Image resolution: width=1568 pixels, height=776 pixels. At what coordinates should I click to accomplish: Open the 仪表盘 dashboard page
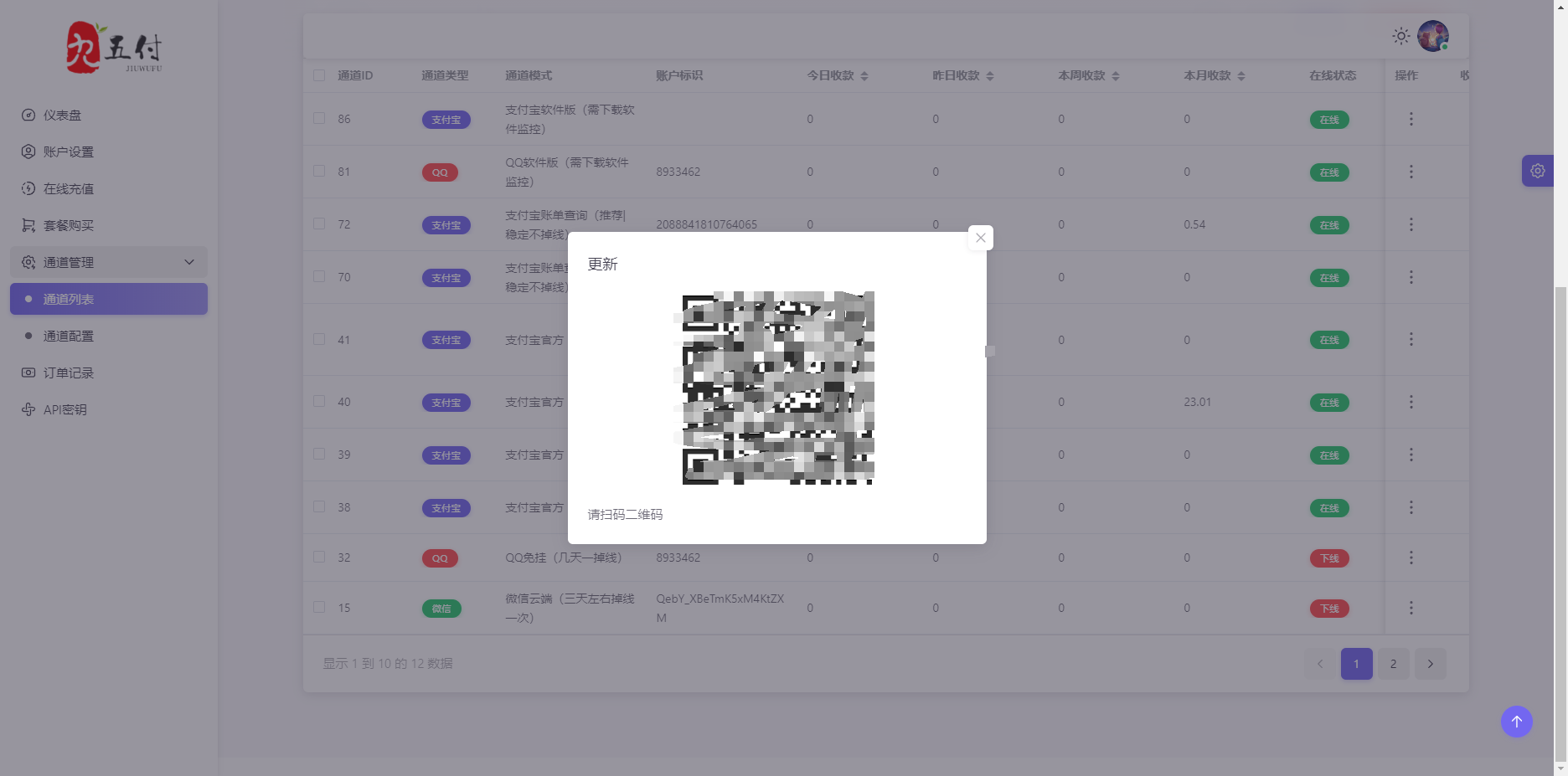(109, 115)
